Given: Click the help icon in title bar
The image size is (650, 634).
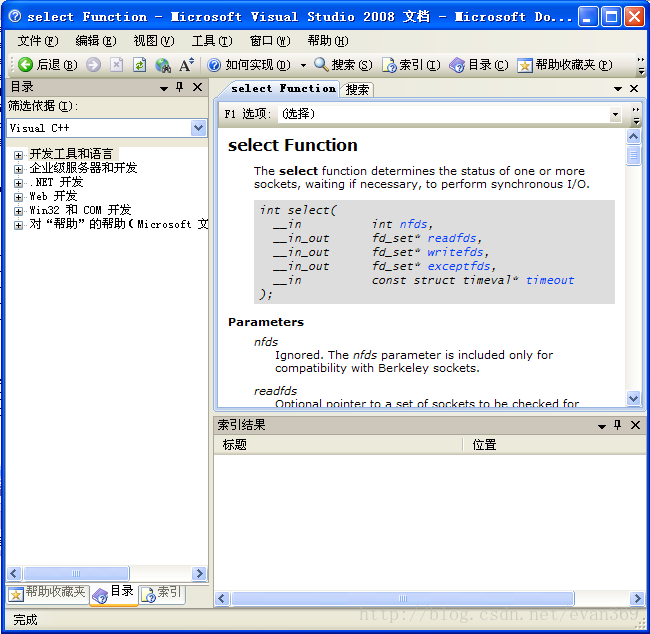Looking at the screenshot, I should [x=15, y=16].
